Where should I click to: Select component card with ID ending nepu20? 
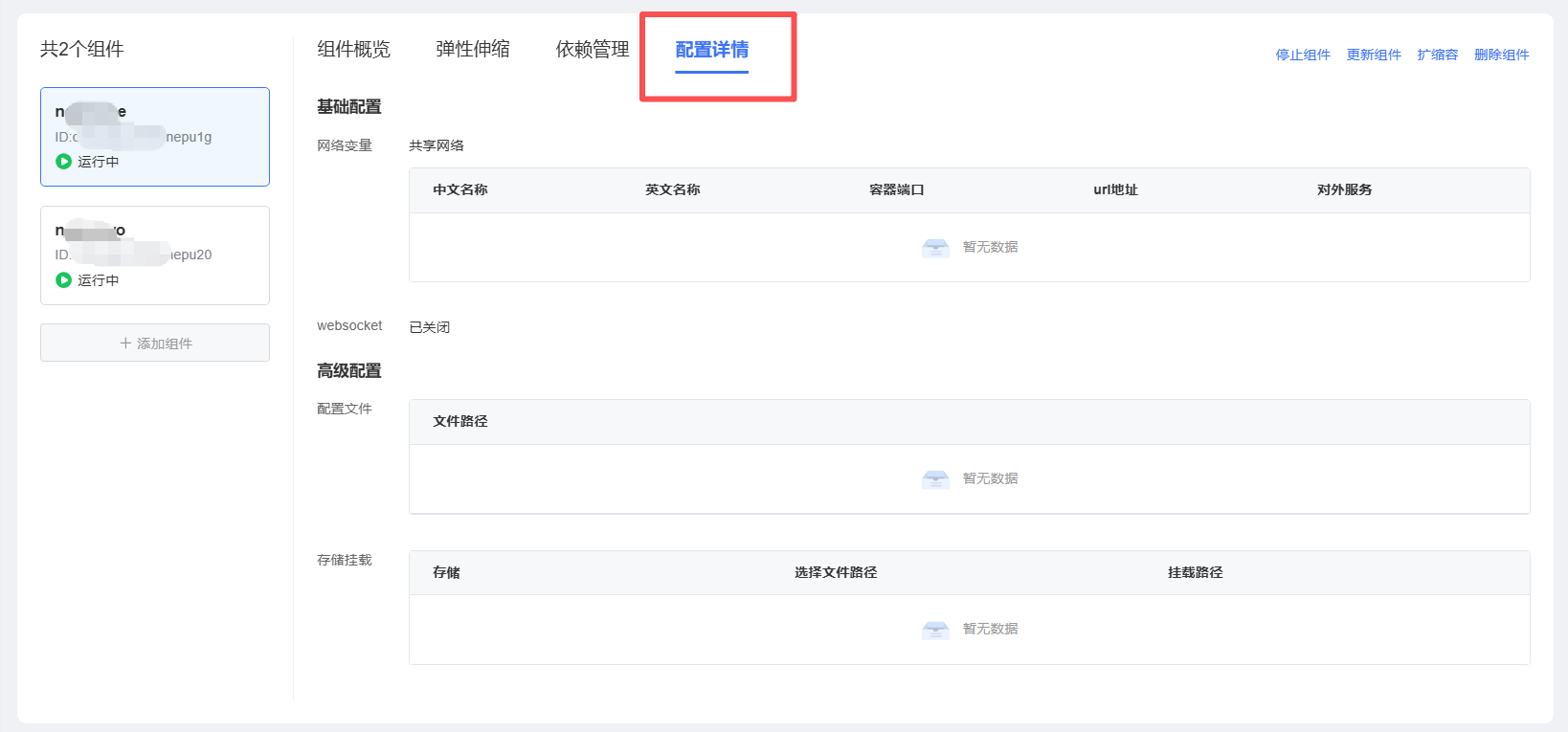(155, 255)
